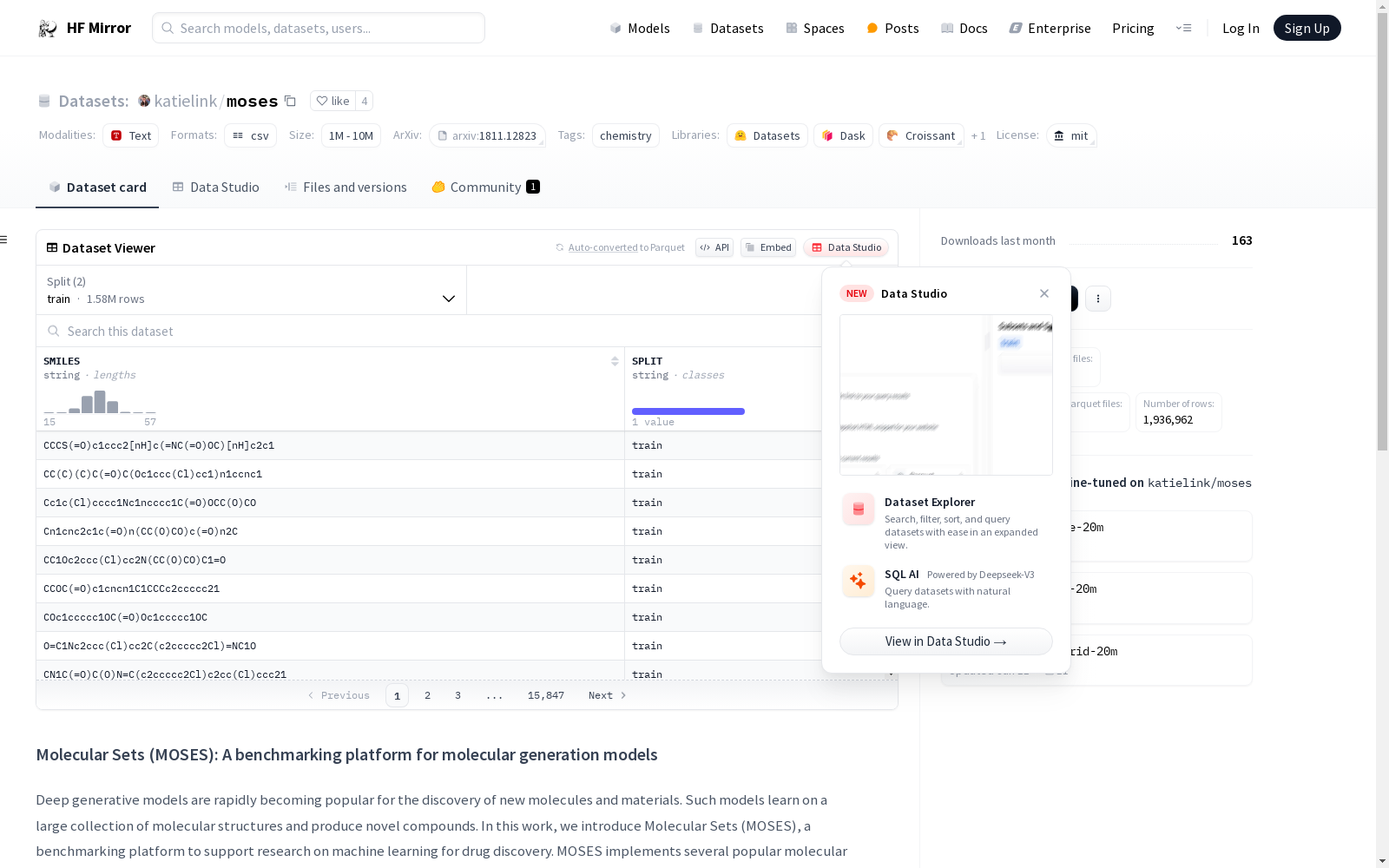Sort by the SMILES column

(x=615, y=361)
